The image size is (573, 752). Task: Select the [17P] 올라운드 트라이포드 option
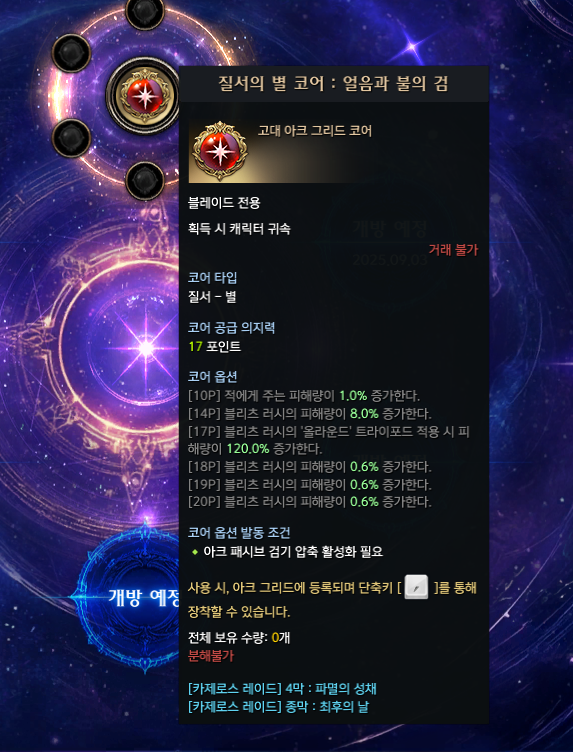pos(329,440)
